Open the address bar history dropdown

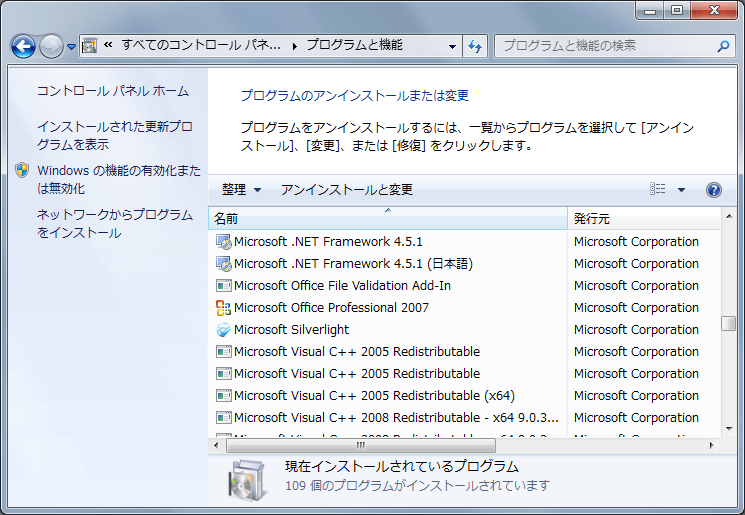[452, 46]
